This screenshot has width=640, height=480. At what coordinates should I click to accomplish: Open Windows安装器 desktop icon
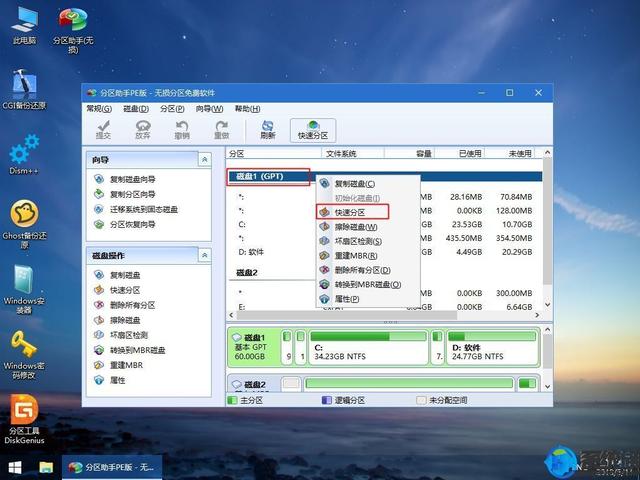pyautogui.click(x=24, y=289)
